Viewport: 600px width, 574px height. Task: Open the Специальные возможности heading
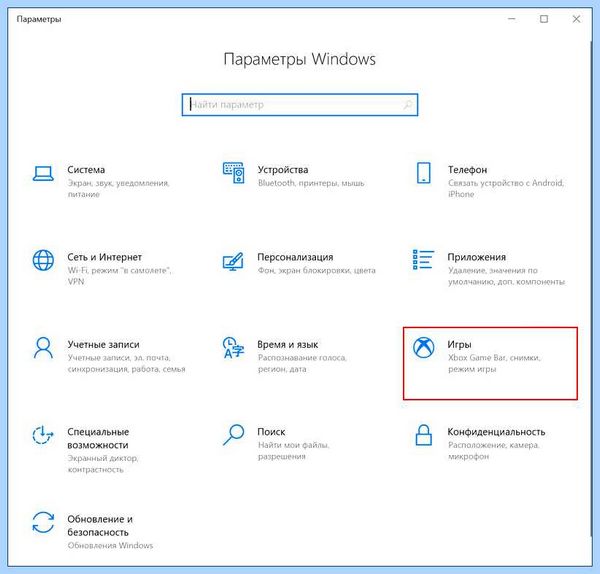pos(98,439)
